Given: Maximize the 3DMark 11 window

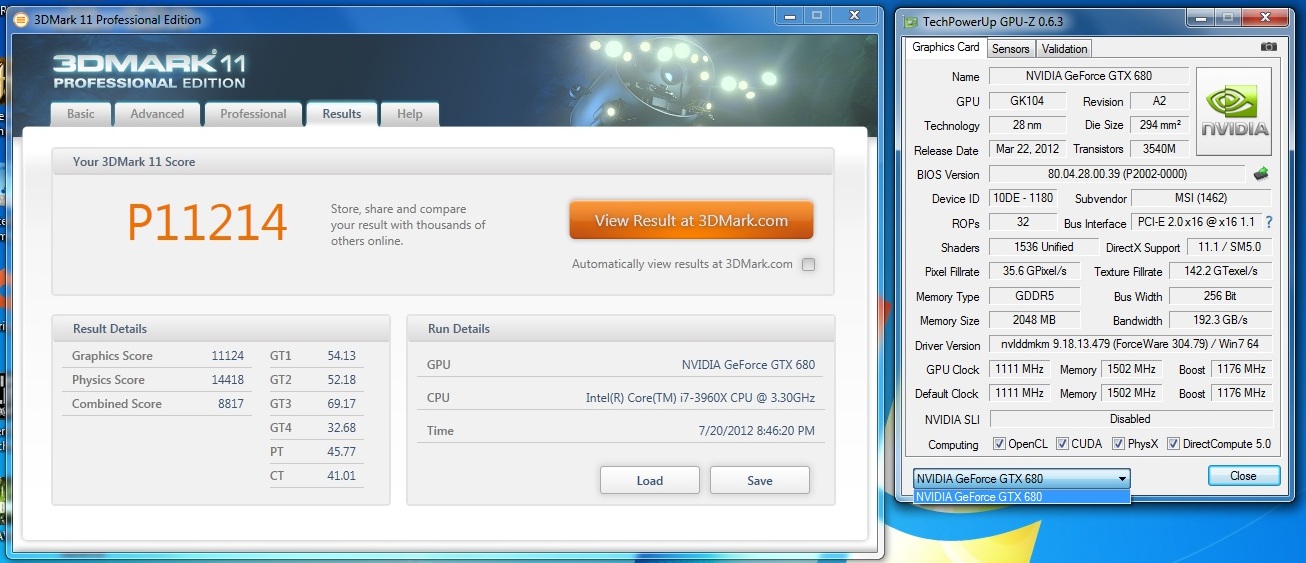Looking at the screenshot, I should [816, 16].
